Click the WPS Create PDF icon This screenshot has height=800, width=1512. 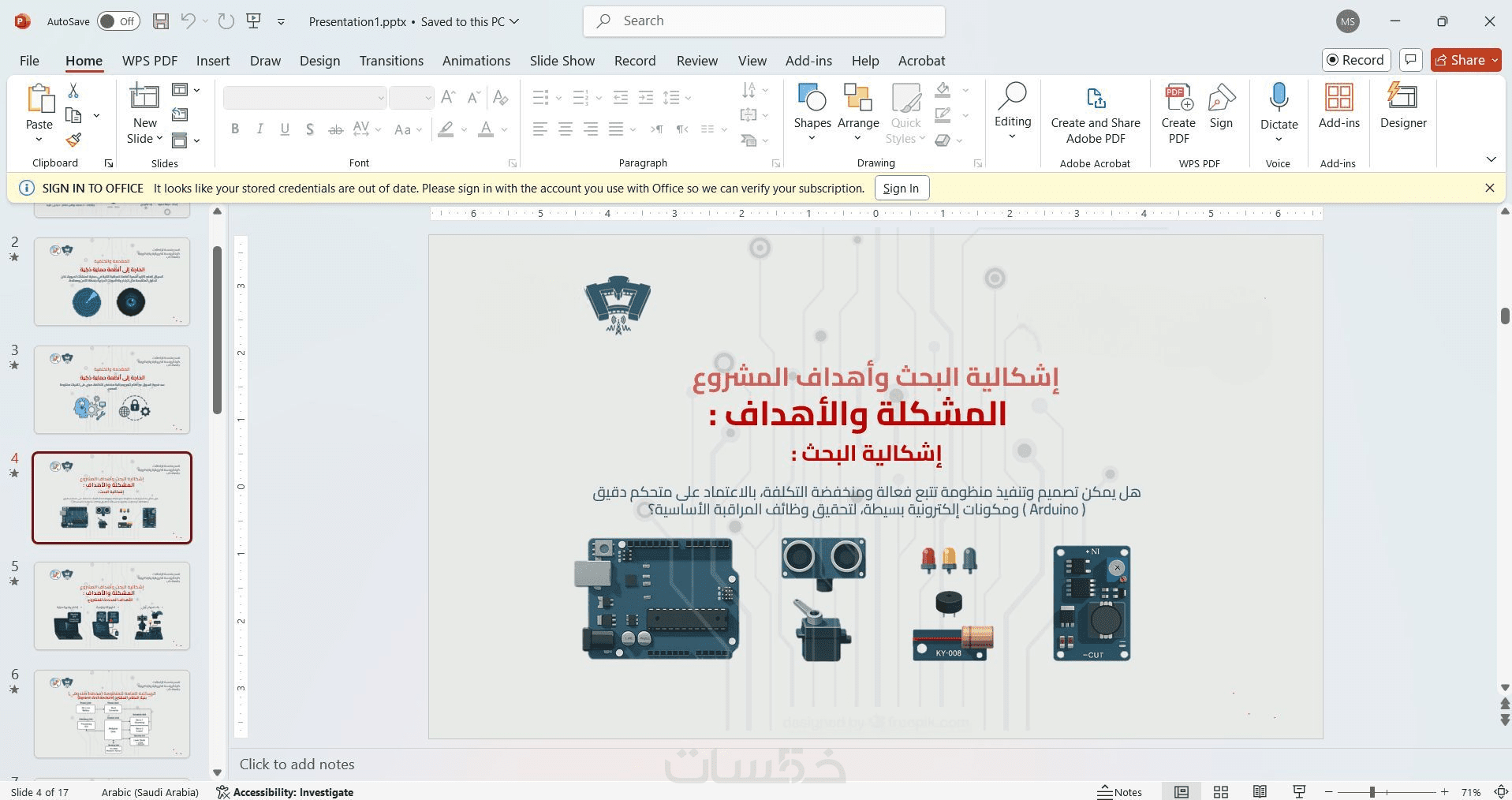(x=1178, y=97)
